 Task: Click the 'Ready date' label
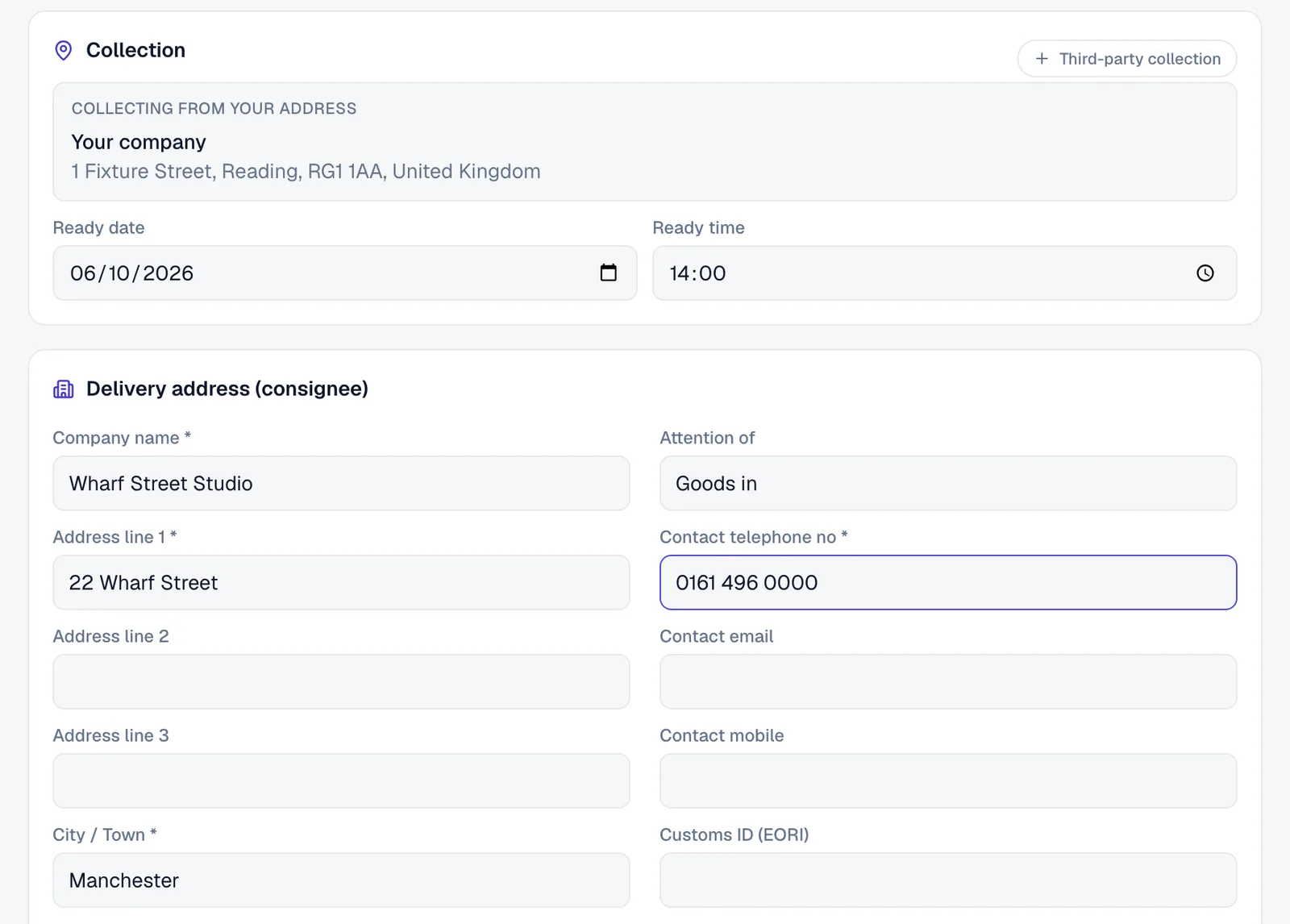98,227
